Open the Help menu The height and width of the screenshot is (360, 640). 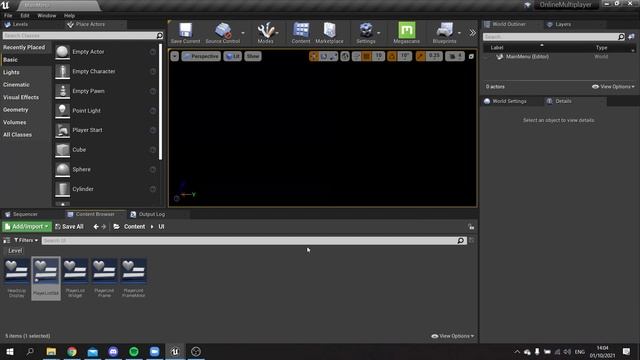pyautogui.click(x=69, y=16)
